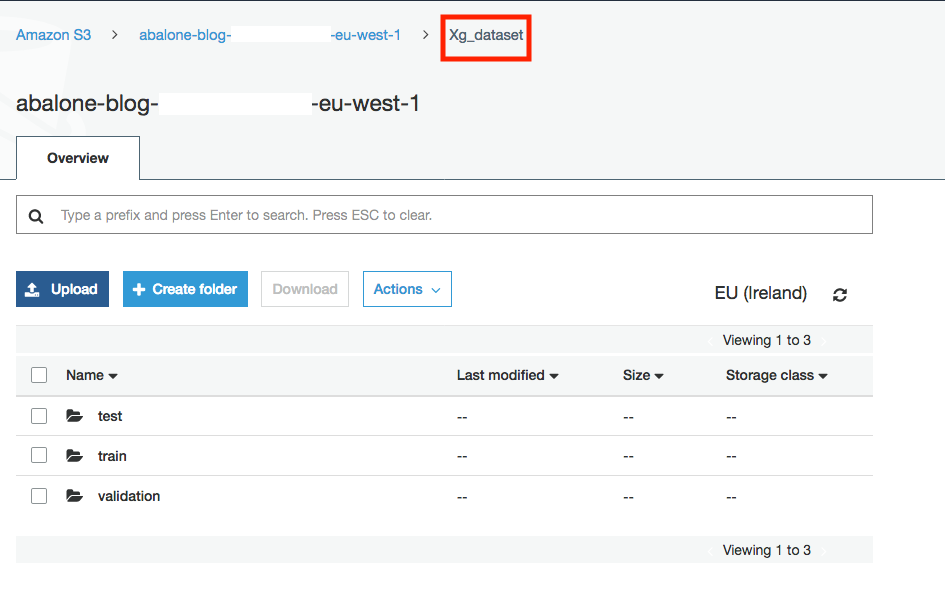945x613 pixels.
Task: Click the previous page arrow above the table
Action: pos(710,341)
